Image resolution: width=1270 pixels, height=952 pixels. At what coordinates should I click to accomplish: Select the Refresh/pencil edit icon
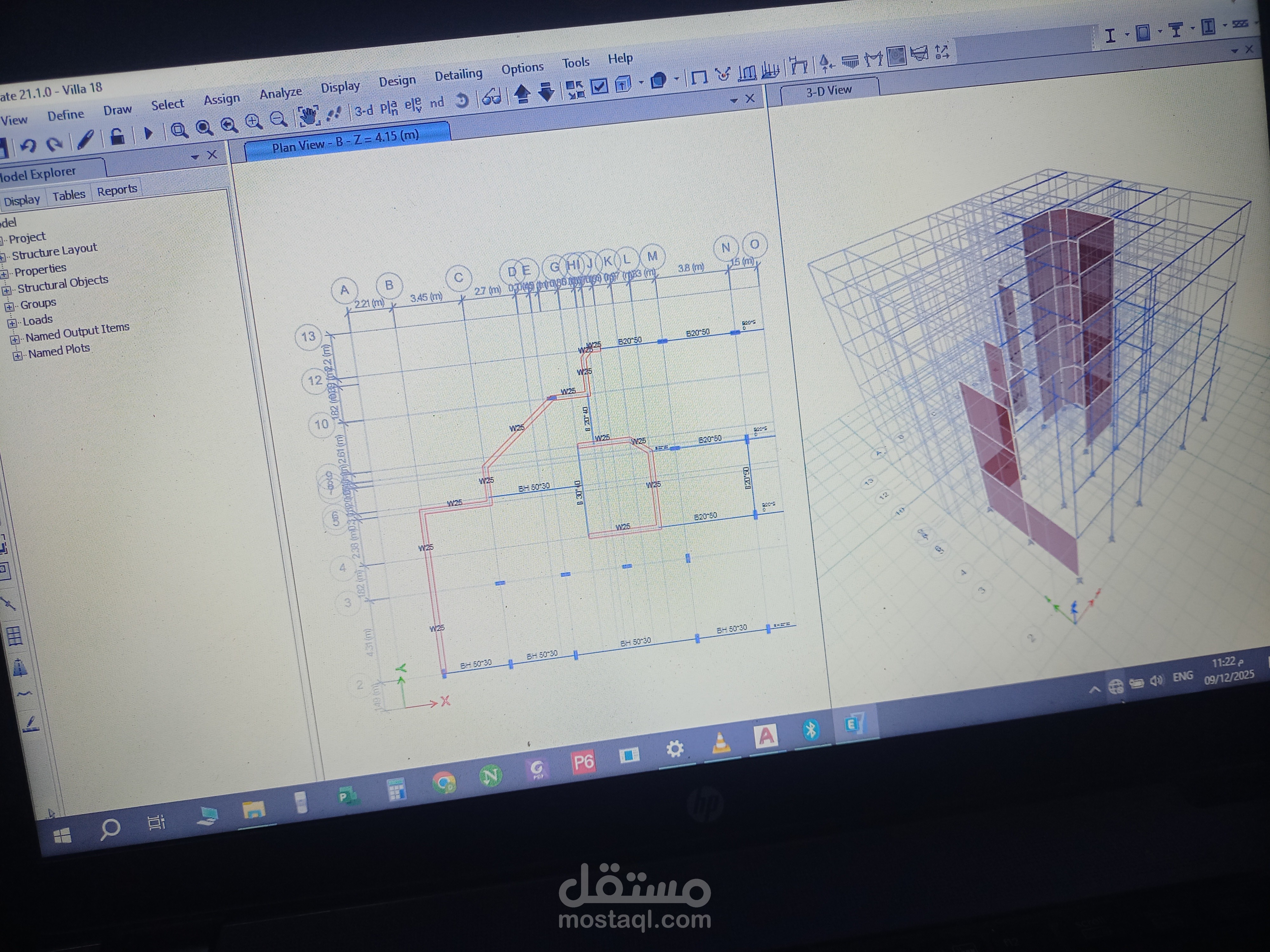click(x=85, y=139)
